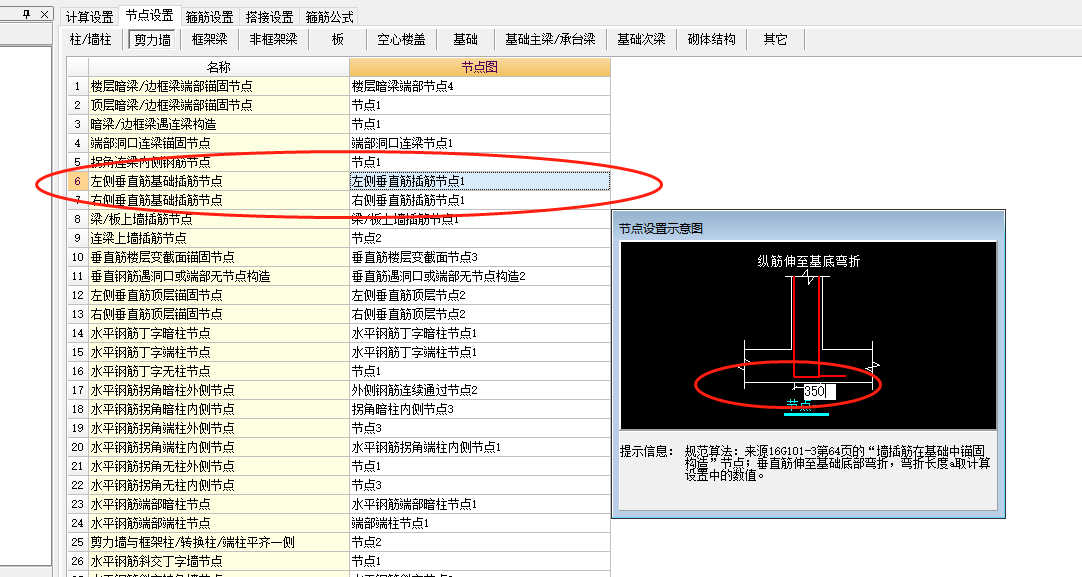Select row 水平钢筋拐角无柱外侧节点
The width and height of the screenshot is (1082, 577).
tap(219, 466)
